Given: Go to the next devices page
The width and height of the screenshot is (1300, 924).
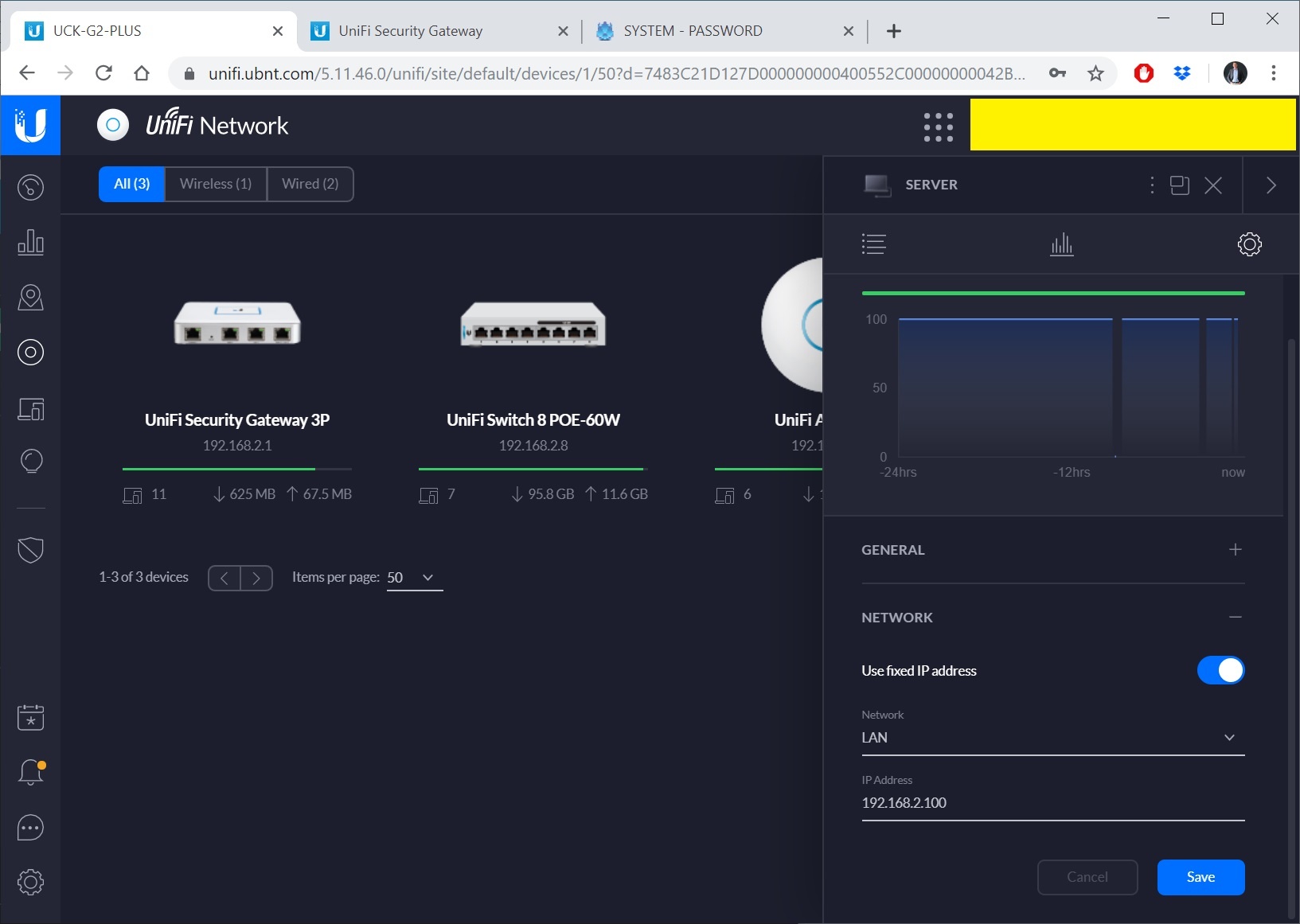Looking at the screenshot, I should 256,578.
